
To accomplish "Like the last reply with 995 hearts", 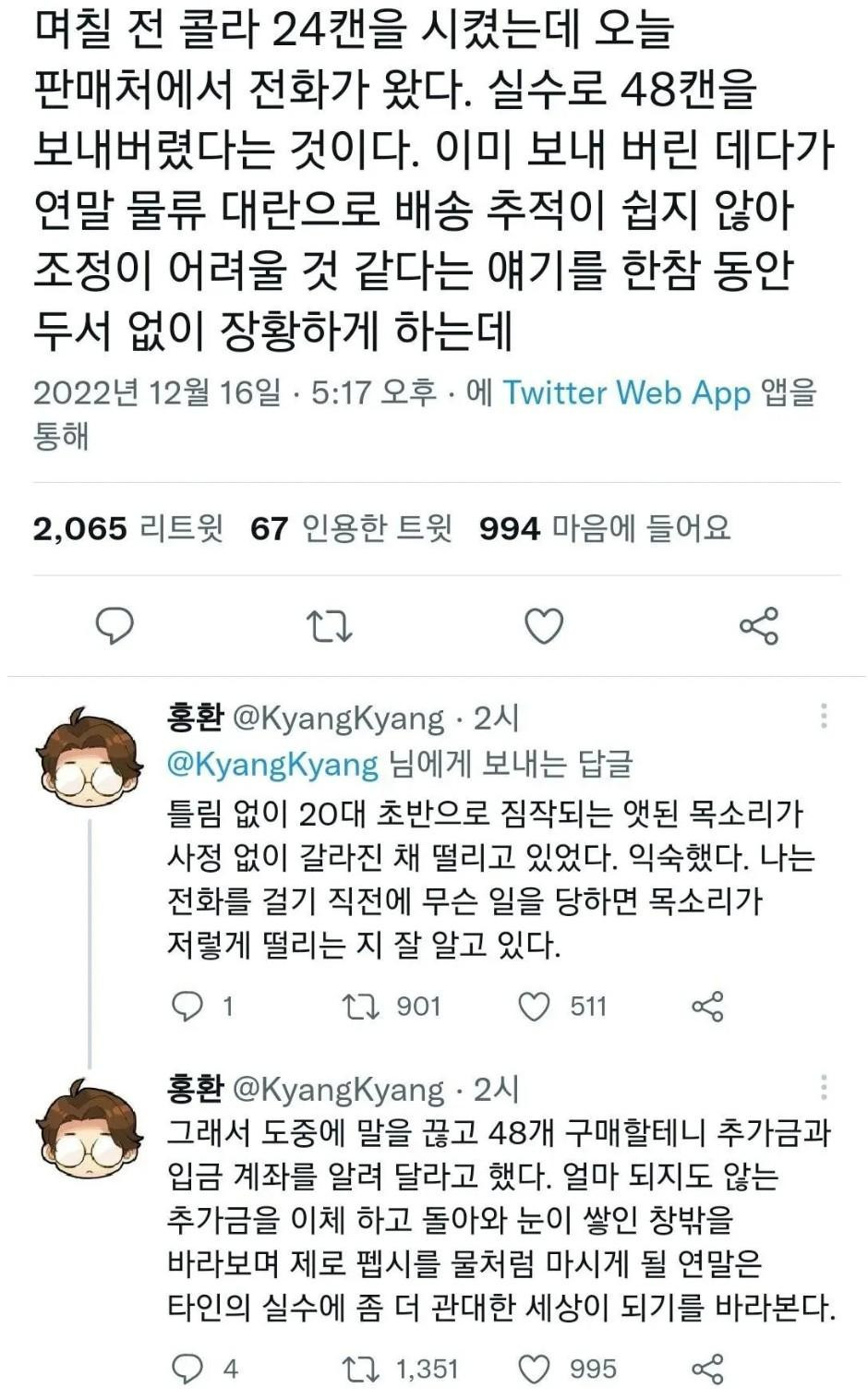I will (x=534, y=1369).
